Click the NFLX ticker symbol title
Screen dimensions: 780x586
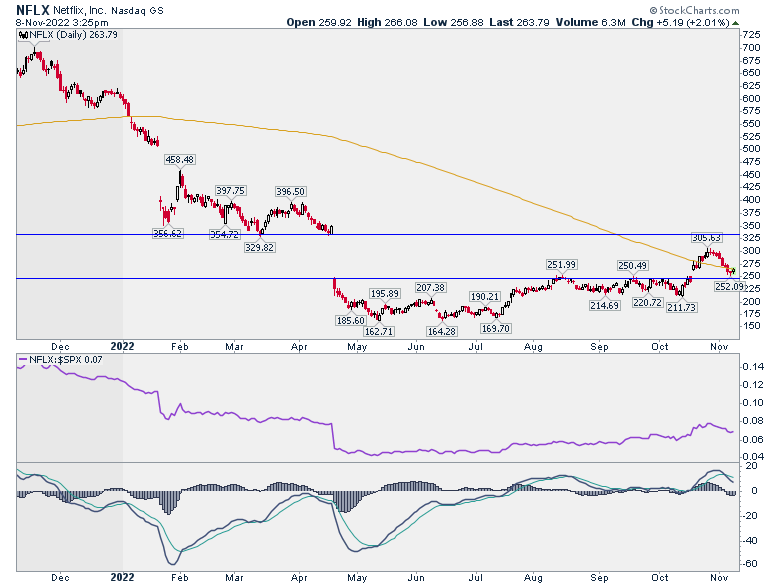33,10
